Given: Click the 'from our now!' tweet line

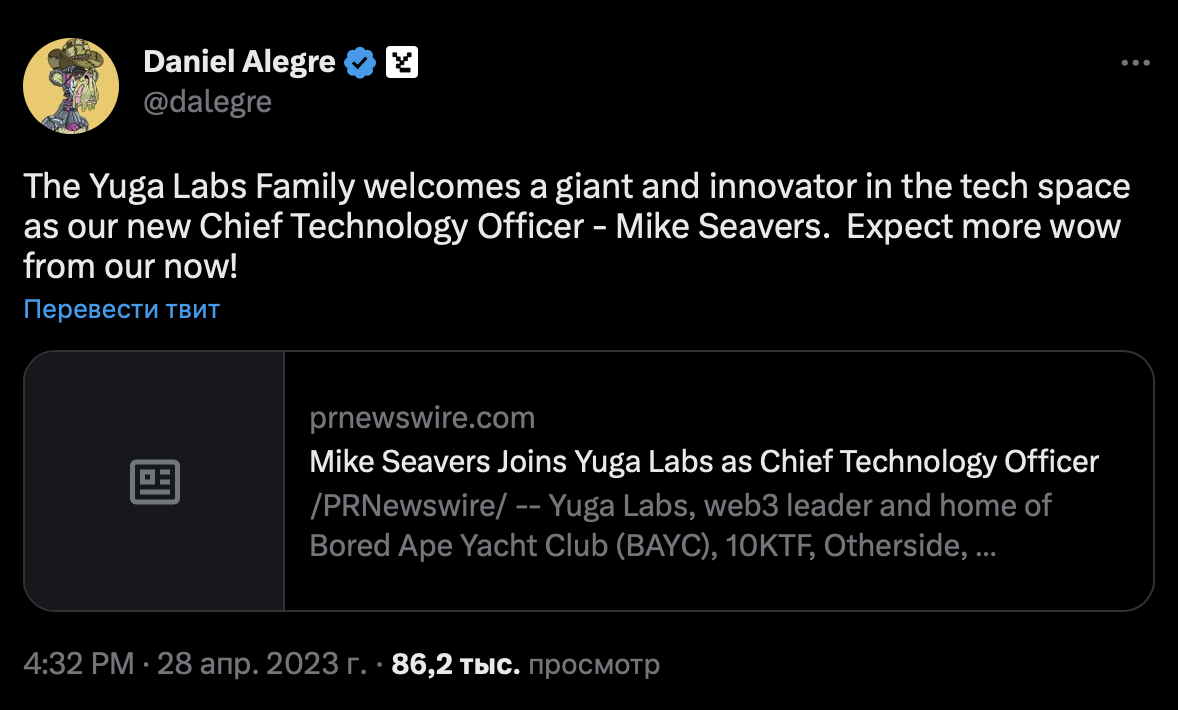Looking at the screenshot, I should pos(131,267).
